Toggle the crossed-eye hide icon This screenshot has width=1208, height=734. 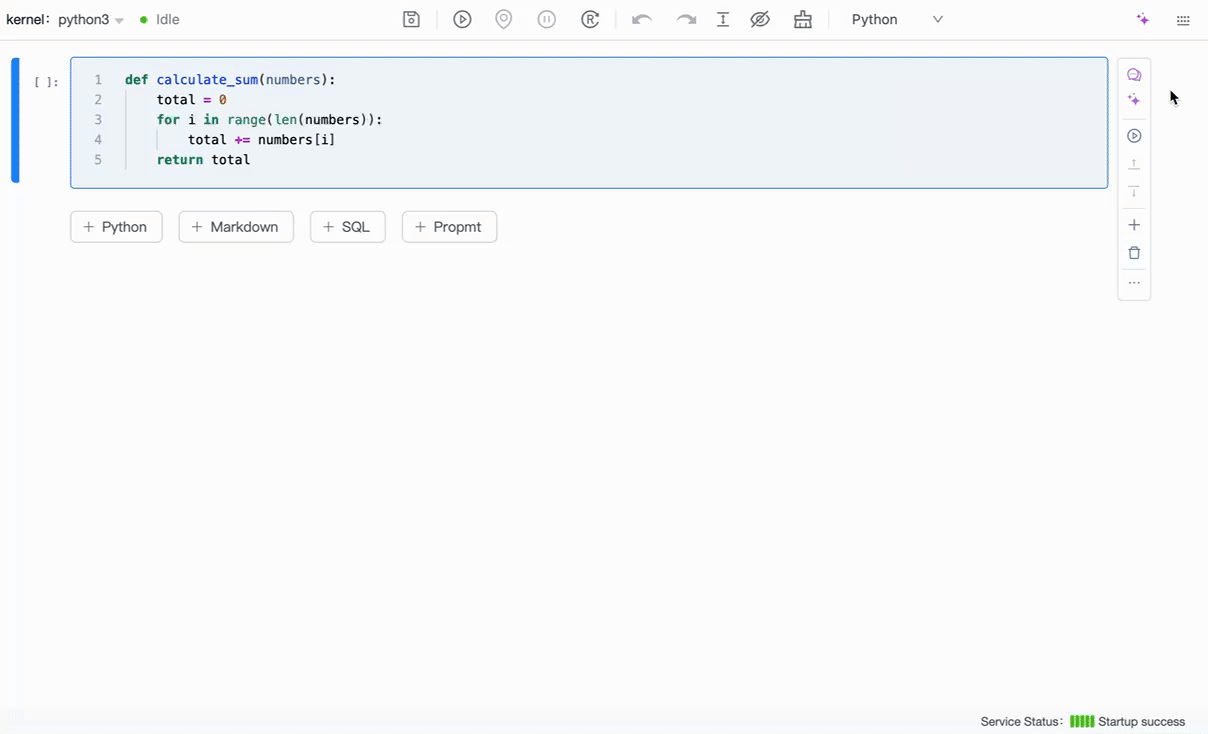(760, 19)
